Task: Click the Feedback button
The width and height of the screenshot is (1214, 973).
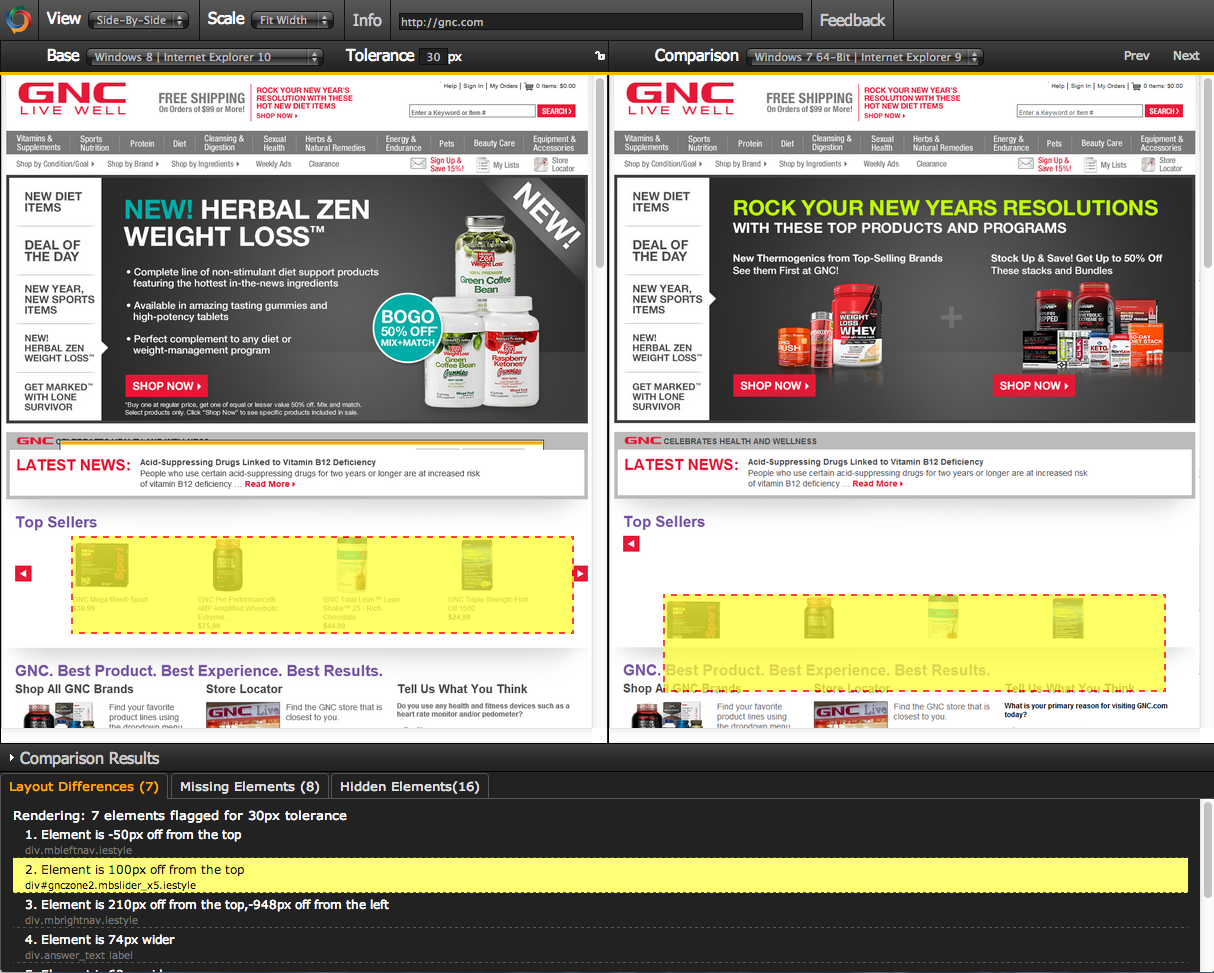Action: (852, 20)
